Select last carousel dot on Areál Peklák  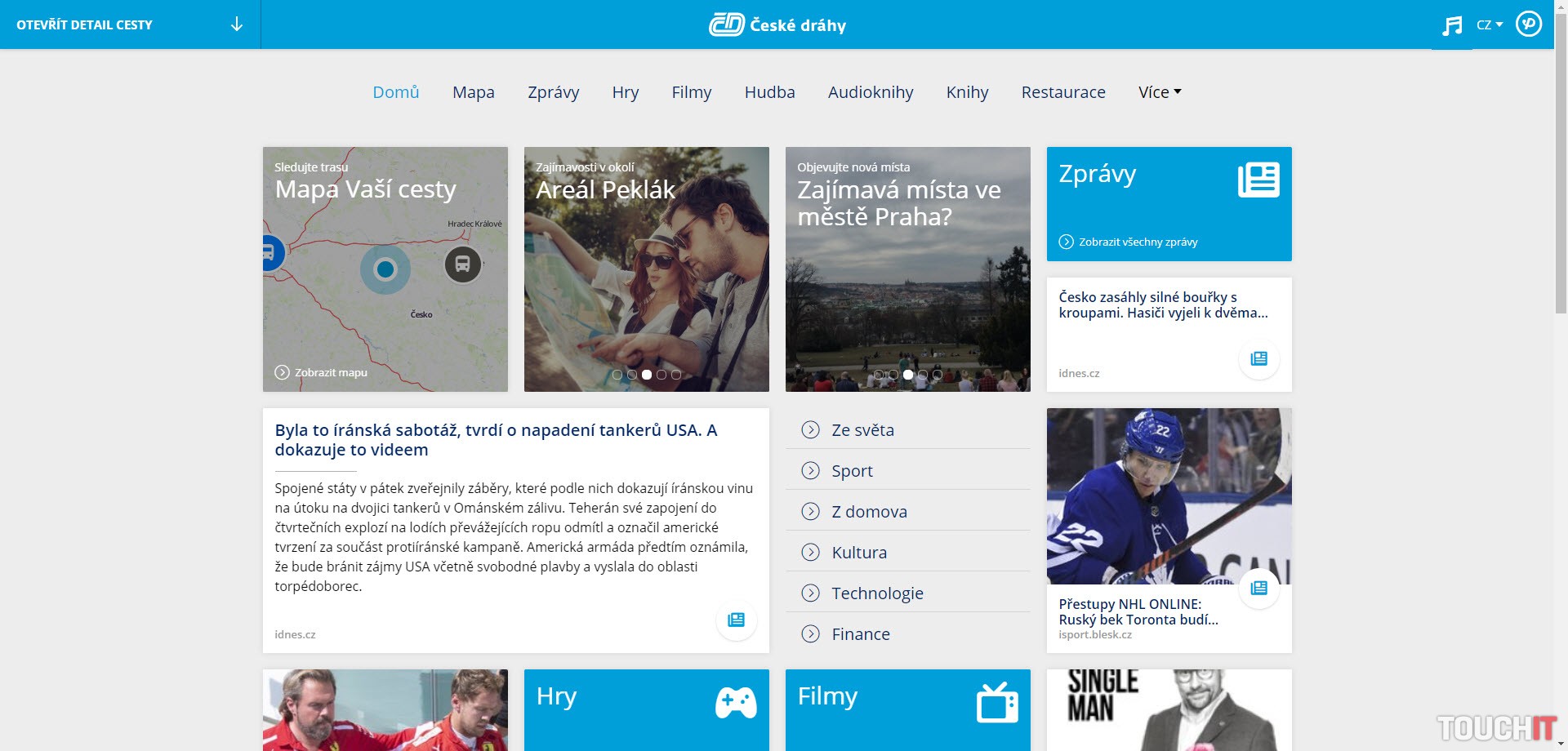[x=676, y=375]
